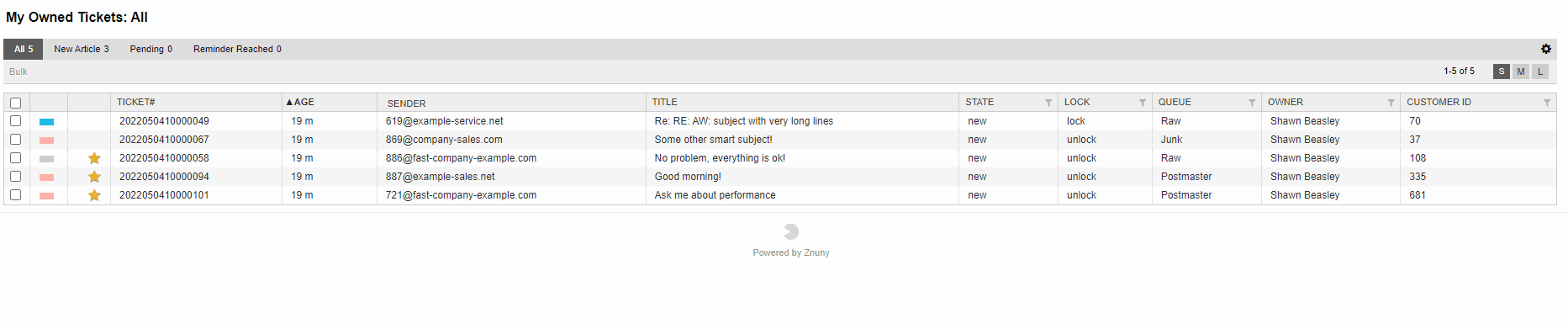Click the gray flag on ticket 2022050410000058
This screenshot has width=1568, height=329.
(46, 159)
